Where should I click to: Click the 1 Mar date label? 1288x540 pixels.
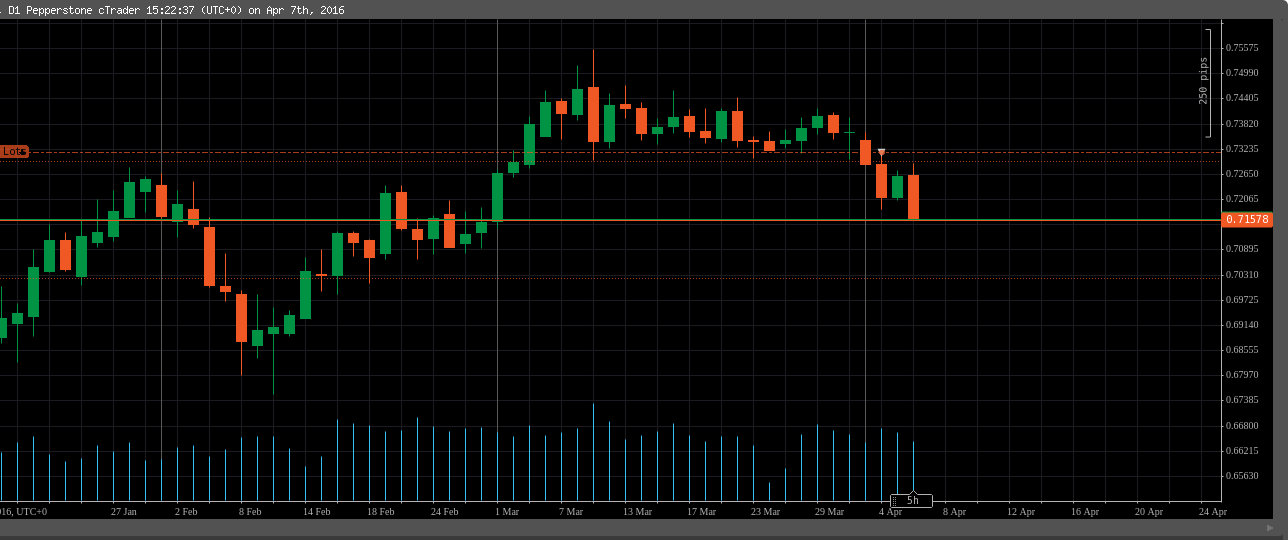pos(507,511)
